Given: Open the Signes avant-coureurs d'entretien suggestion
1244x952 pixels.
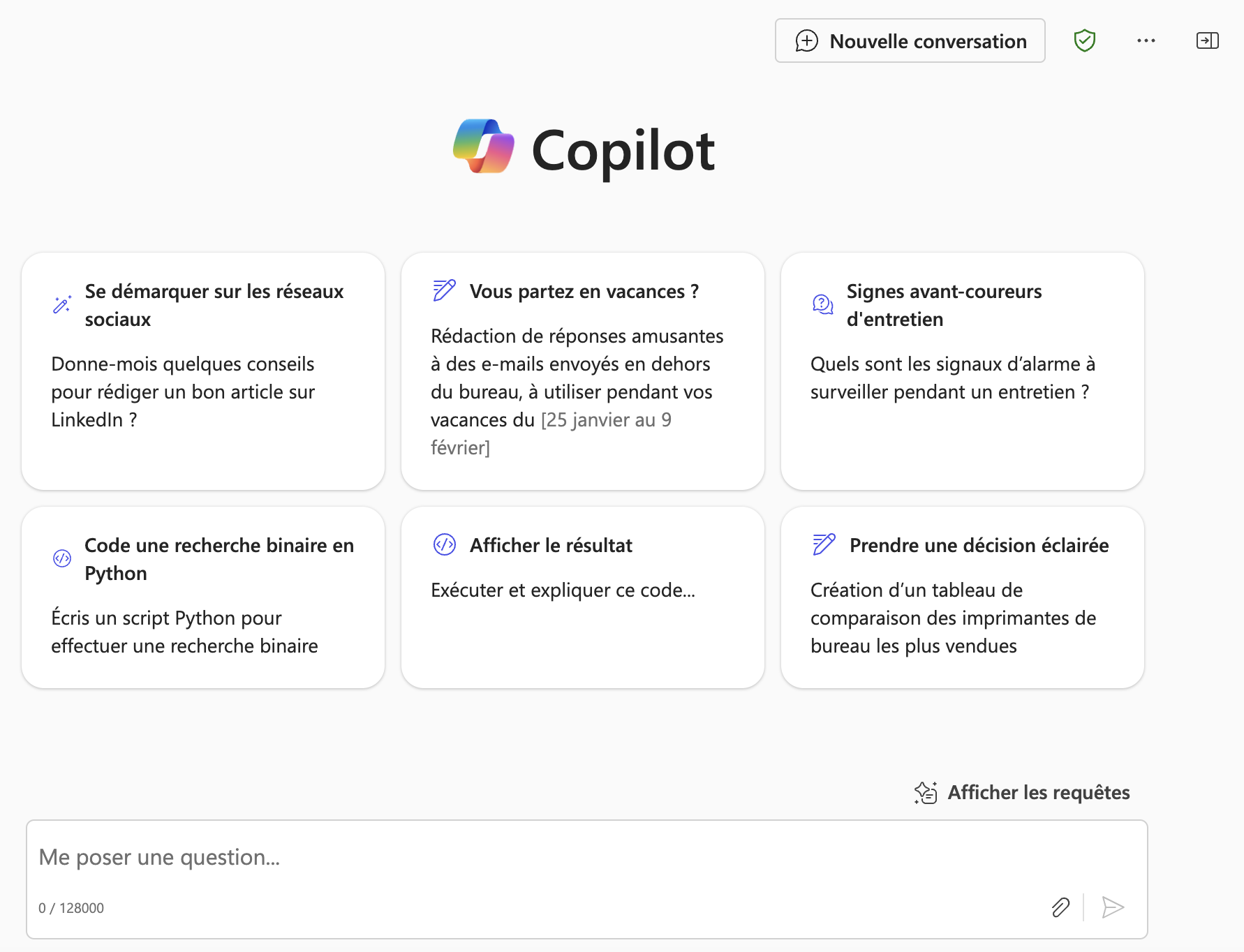Looking at the screenshot, I should (963, 370).
